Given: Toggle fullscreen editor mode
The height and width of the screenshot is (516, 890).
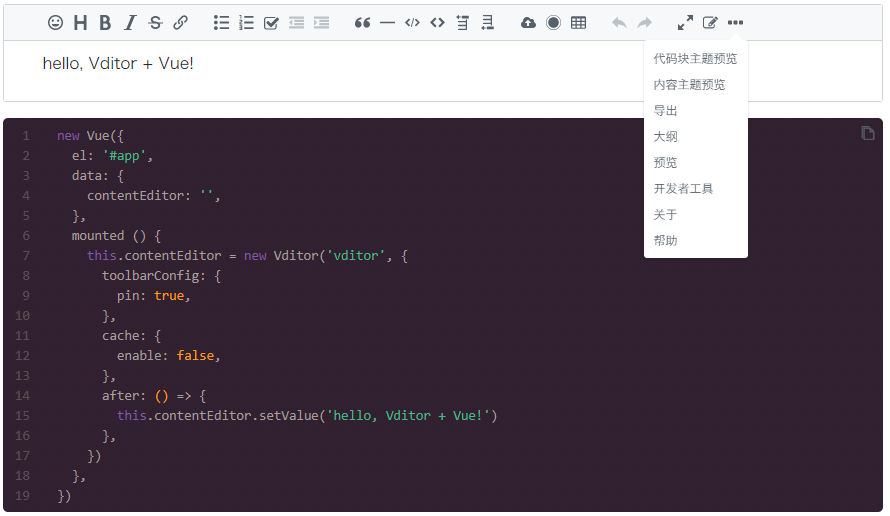Looking at the screenshot, I should coord(685,23).
